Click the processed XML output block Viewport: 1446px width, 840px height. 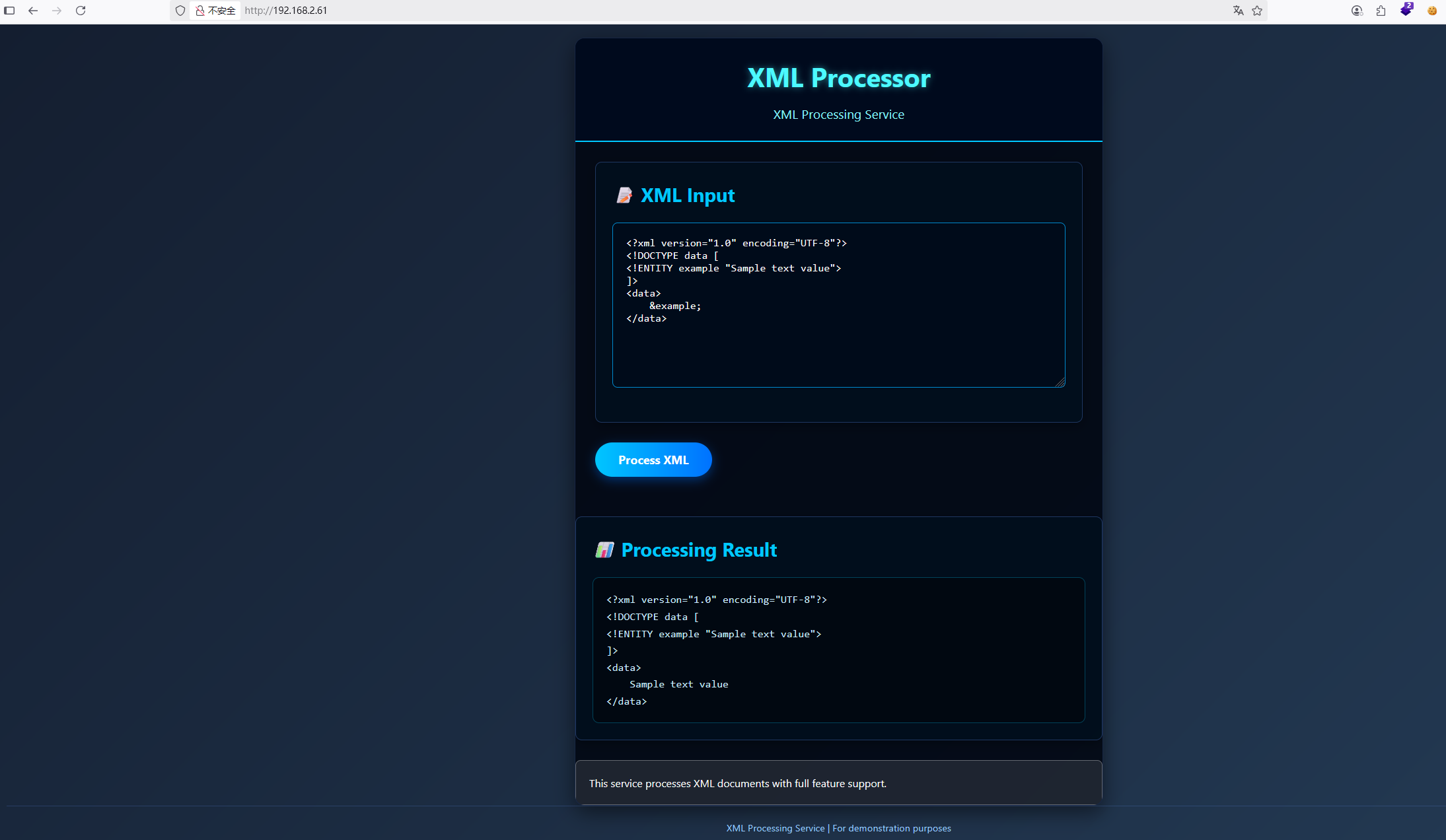[x=838, y=650]
